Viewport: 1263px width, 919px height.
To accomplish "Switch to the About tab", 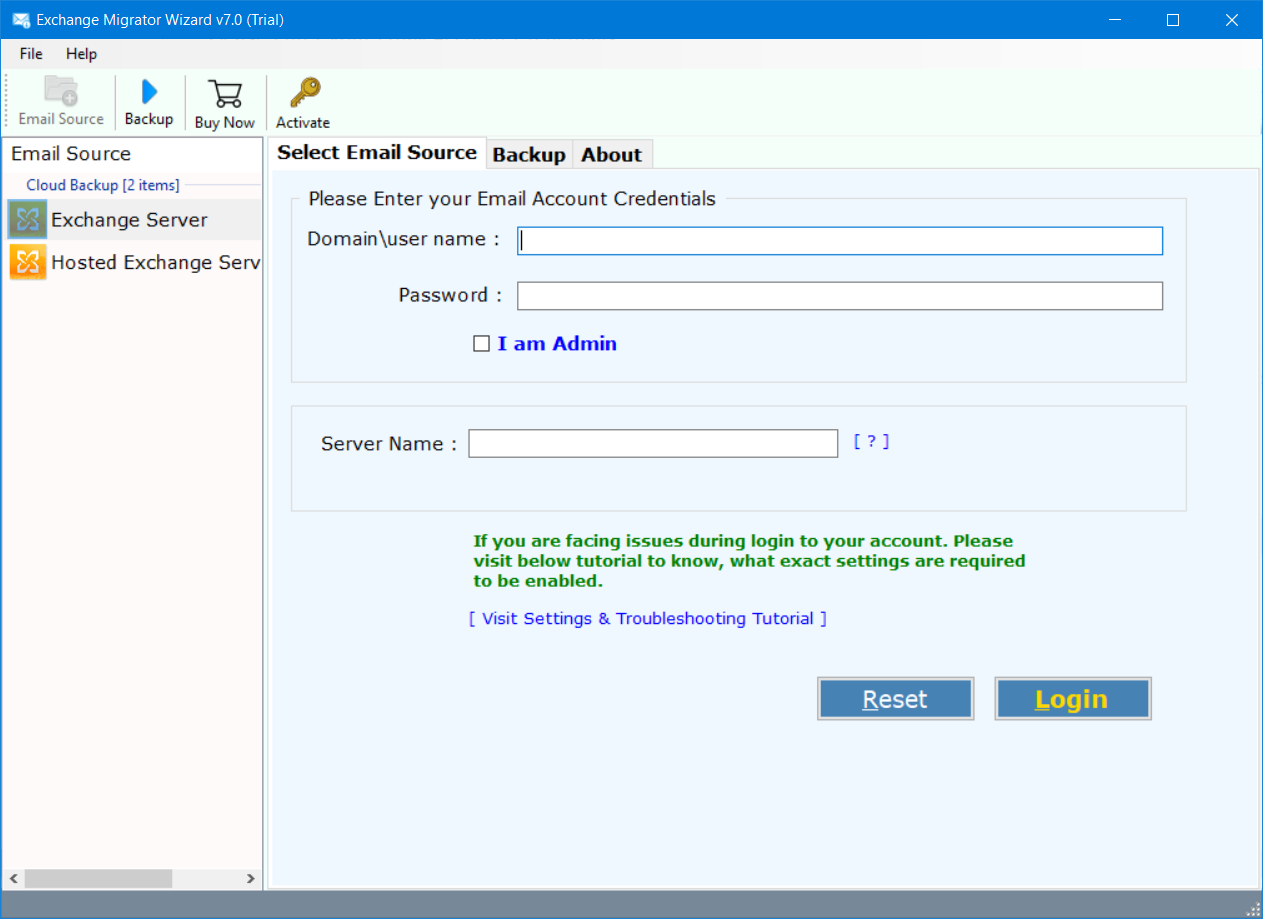I will click(x=611, y=154).
